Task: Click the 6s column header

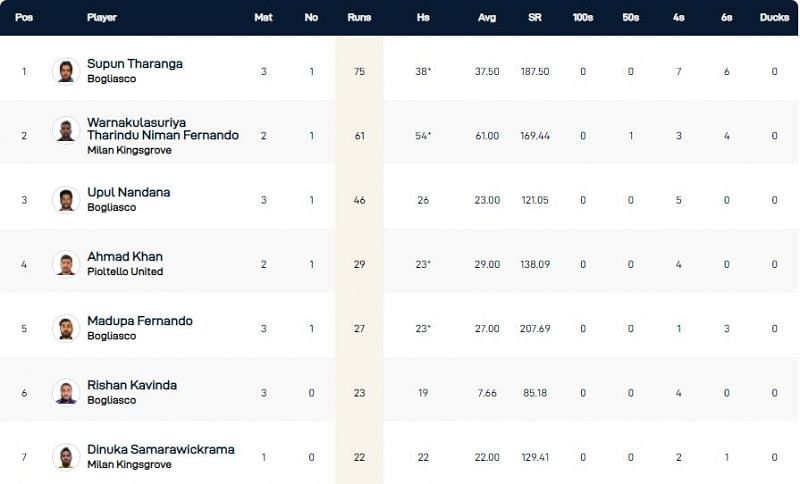Action: click(x=727, y=18)
